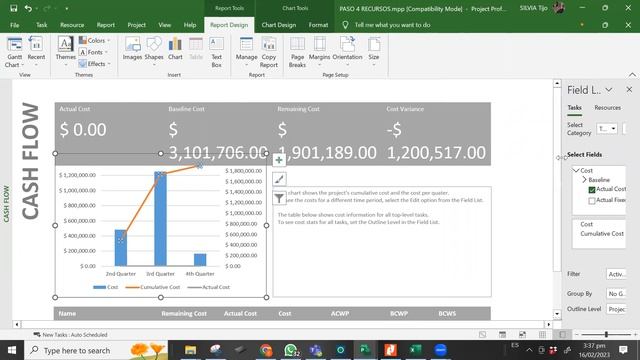Viewport: 640px width, 360px height.
Task: Open the Themes gallery
Action: (x=65, y=52)
